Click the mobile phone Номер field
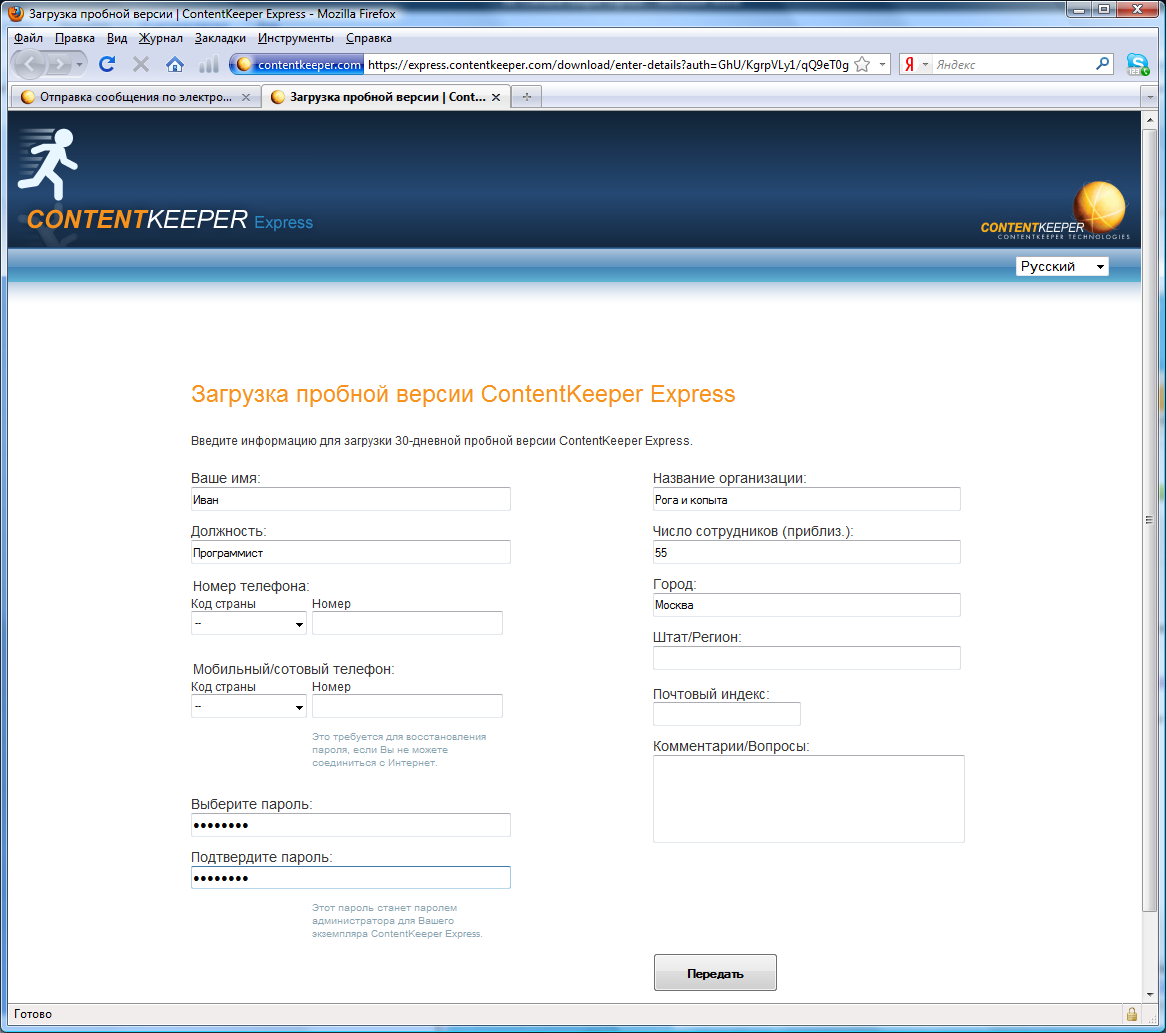Image resolution: width=1166 pixels, height=1033 pixels. [x=407, y=706]
